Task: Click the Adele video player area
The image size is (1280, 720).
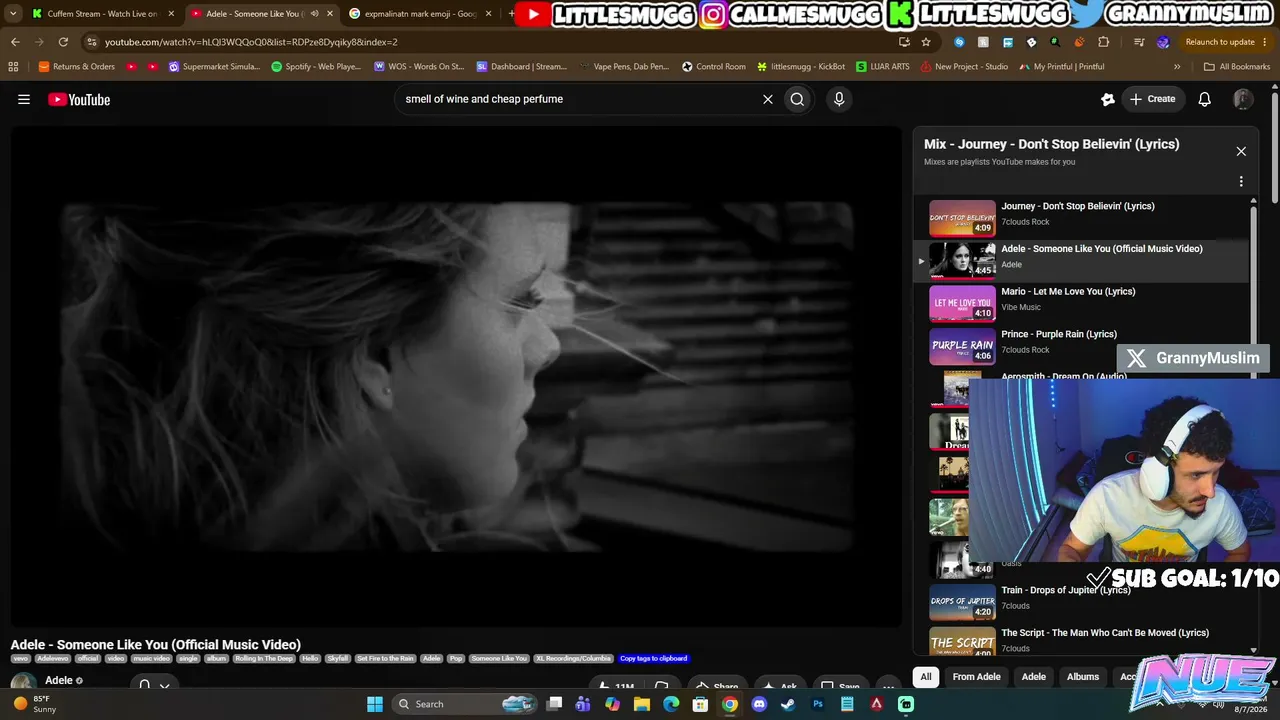Action: point(456,376)
